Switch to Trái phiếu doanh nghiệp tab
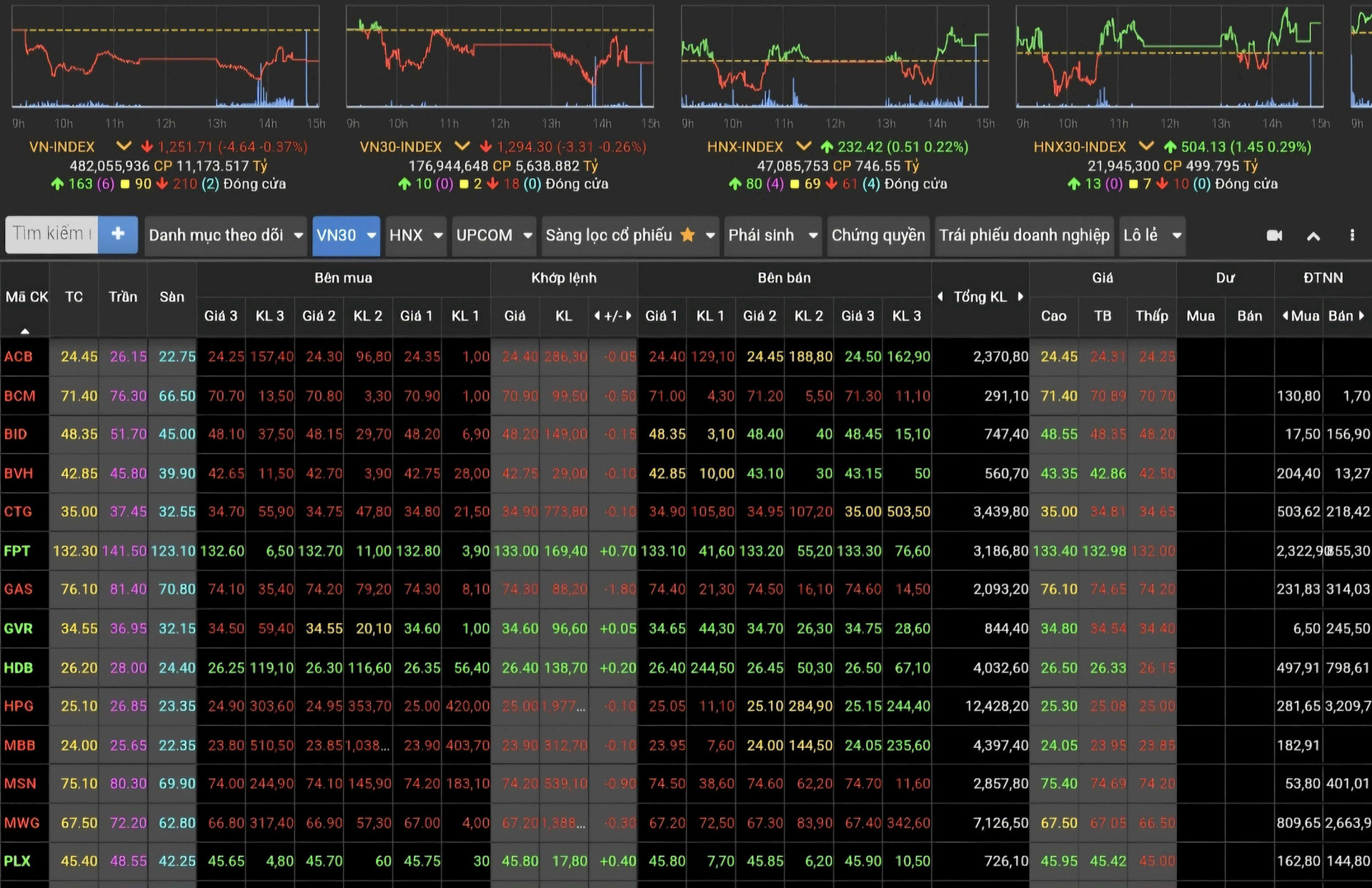1372x888 pixels. [x=1024, y=235]
